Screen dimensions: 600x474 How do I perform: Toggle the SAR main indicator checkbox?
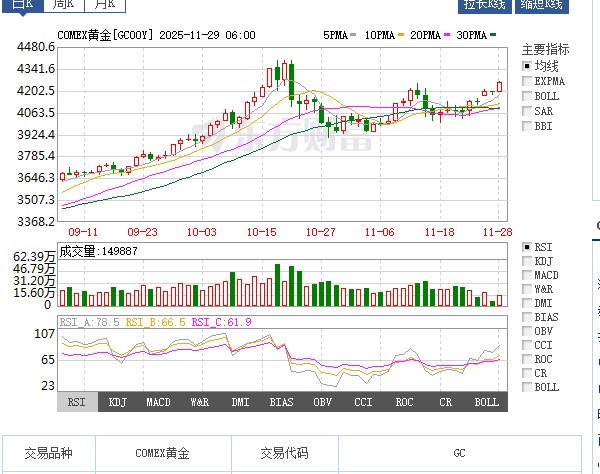527,111
